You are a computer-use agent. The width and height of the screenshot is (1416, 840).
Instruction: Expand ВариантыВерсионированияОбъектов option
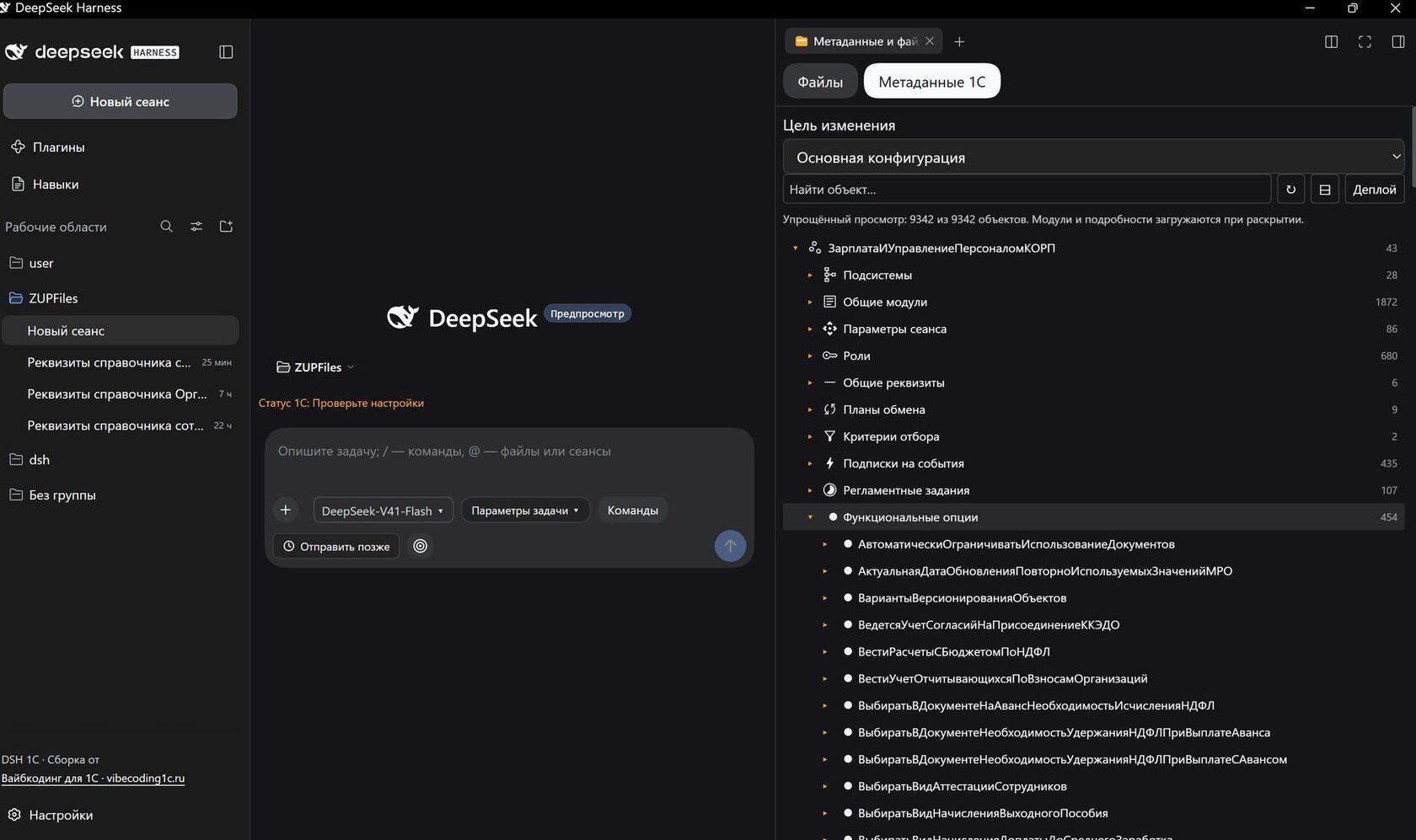tap(825, 598)
